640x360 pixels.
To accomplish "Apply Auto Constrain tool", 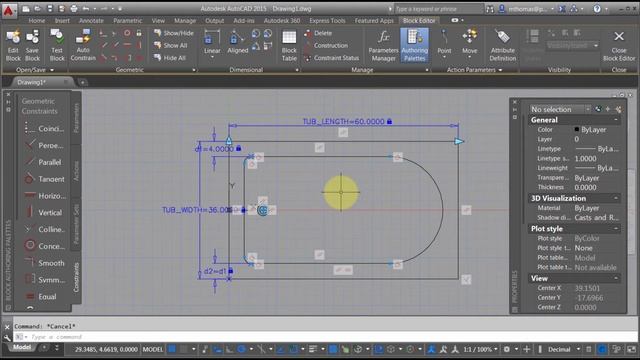I will [x=83, y=45].
